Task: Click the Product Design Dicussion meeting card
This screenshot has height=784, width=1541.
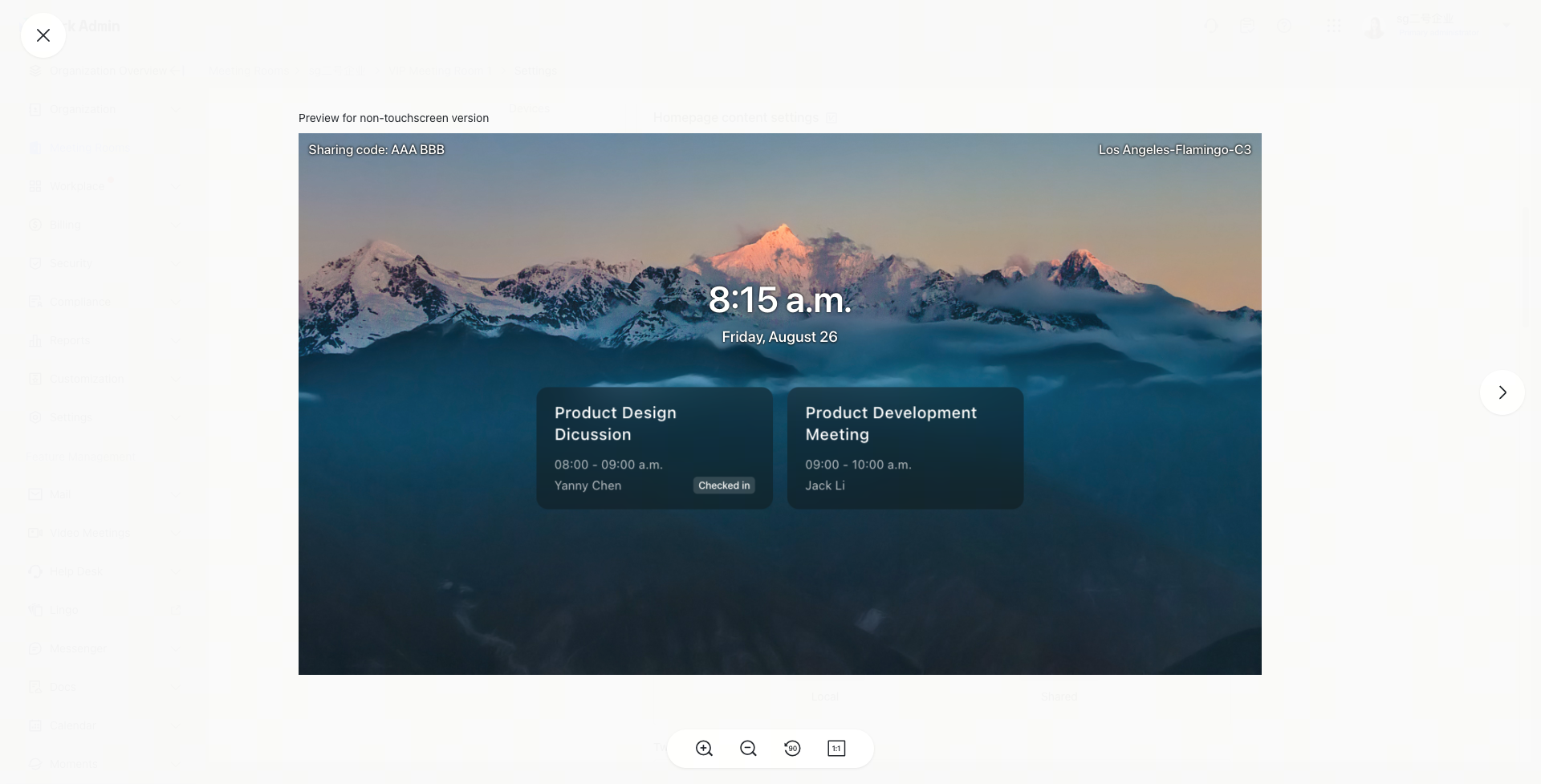Action: tap(654, 447)
